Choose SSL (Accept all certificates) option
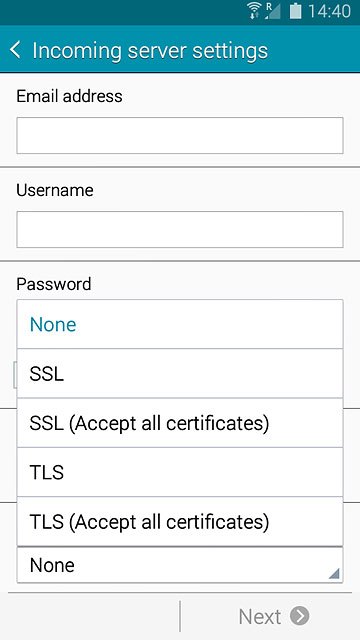 click(x=180, y=423)
